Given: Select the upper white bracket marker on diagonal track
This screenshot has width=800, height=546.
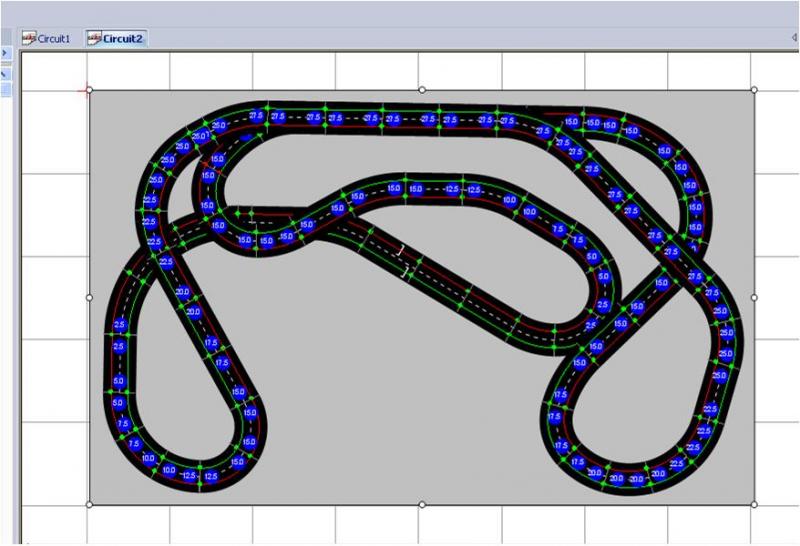Looking at the screenshot, I should click(402, 250).
